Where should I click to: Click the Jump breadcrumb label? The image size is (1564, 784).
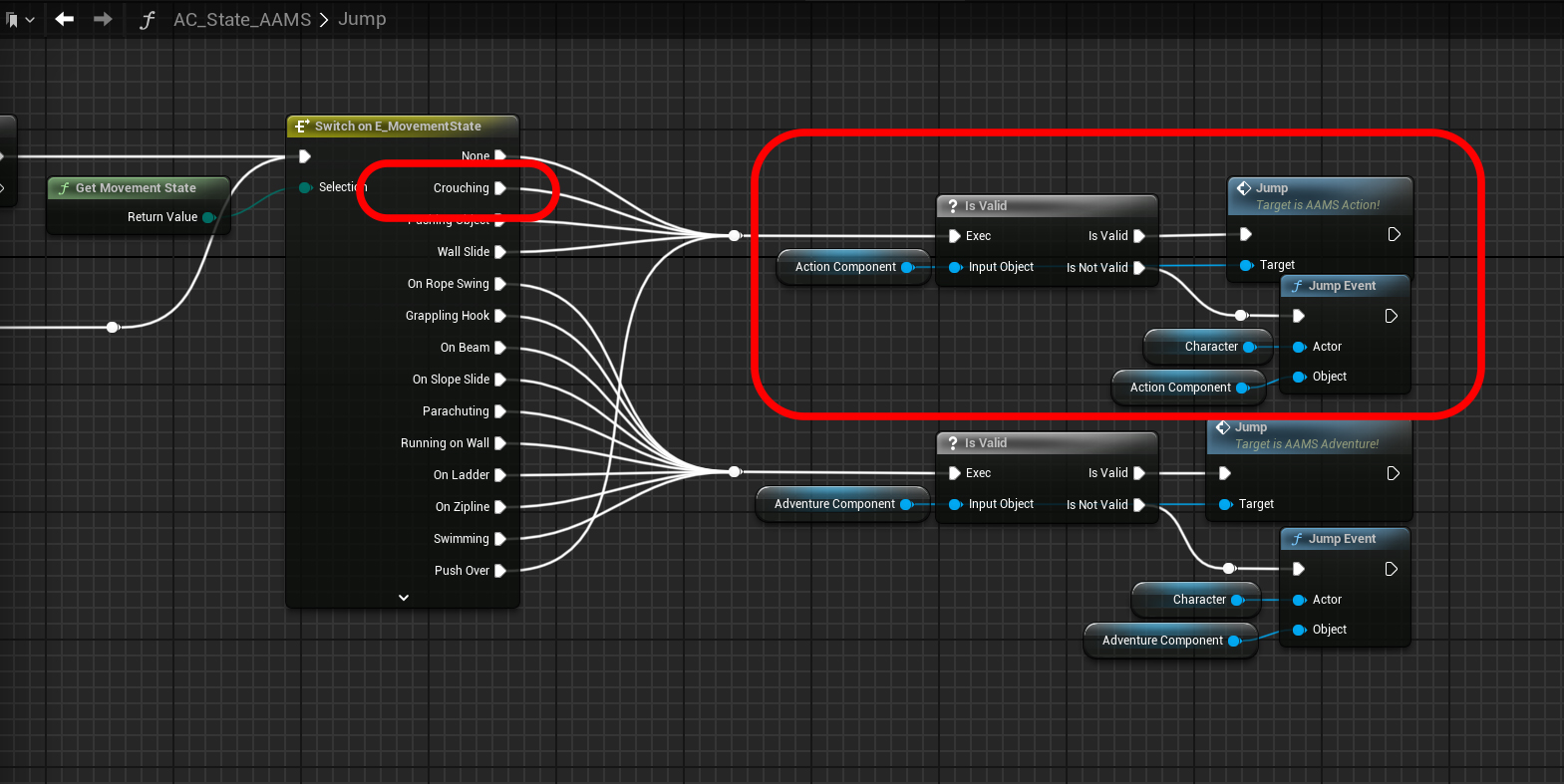362,19
